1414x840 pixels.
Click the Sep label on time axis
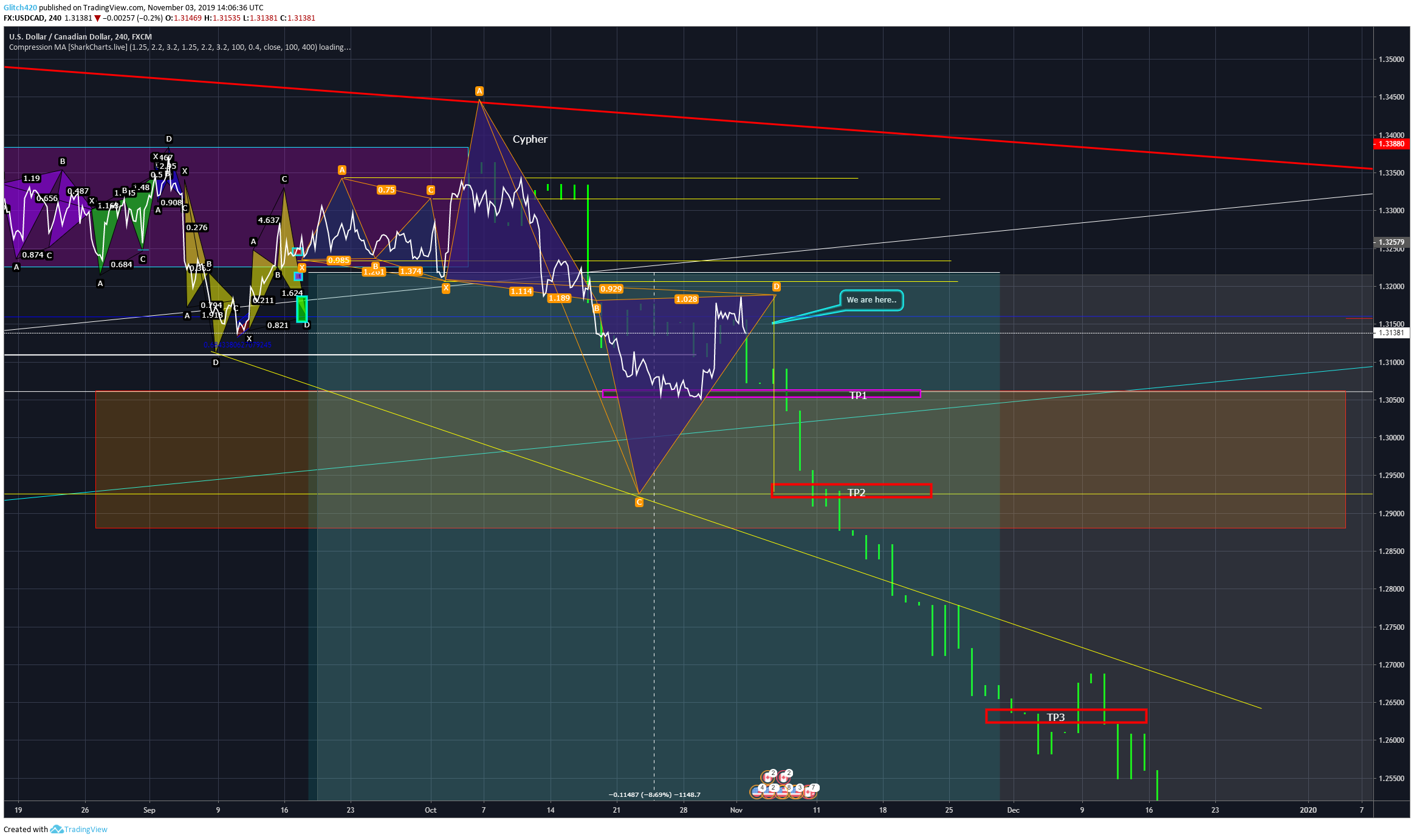coord(149,810)
